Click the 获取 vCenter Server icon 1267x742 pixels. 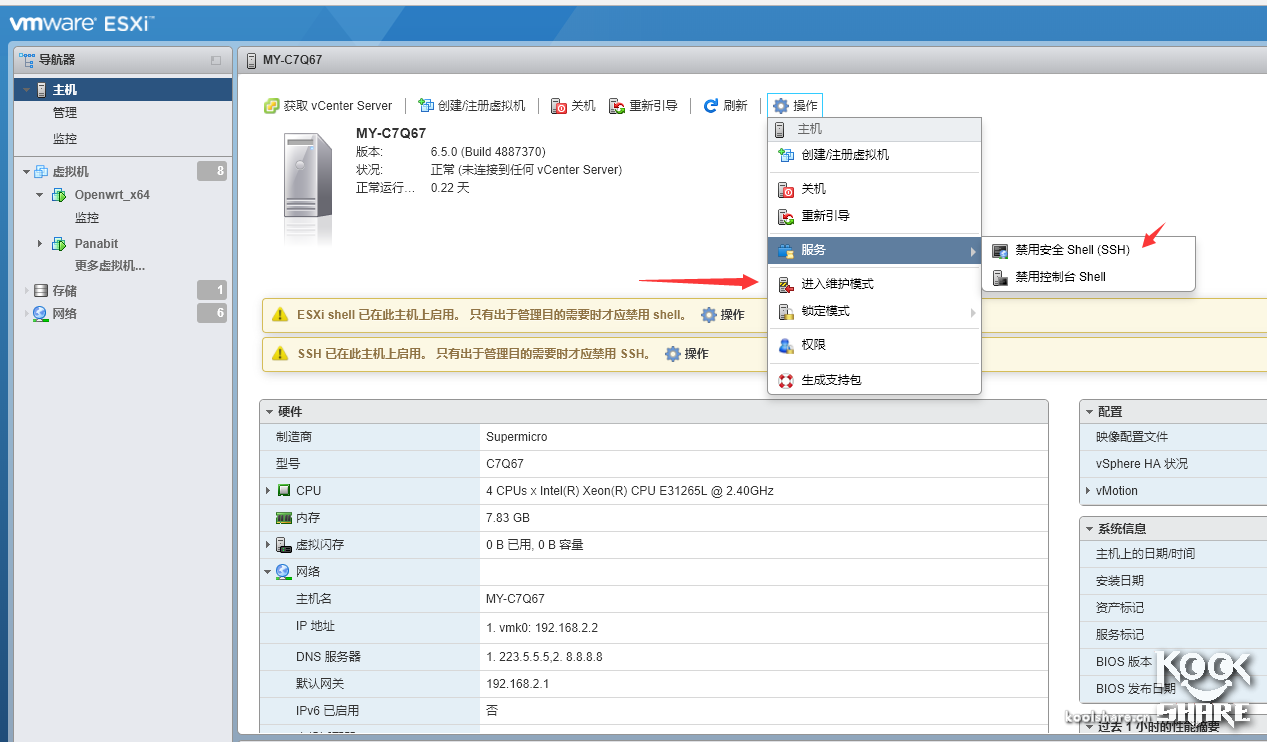click(x=272, y=105)
